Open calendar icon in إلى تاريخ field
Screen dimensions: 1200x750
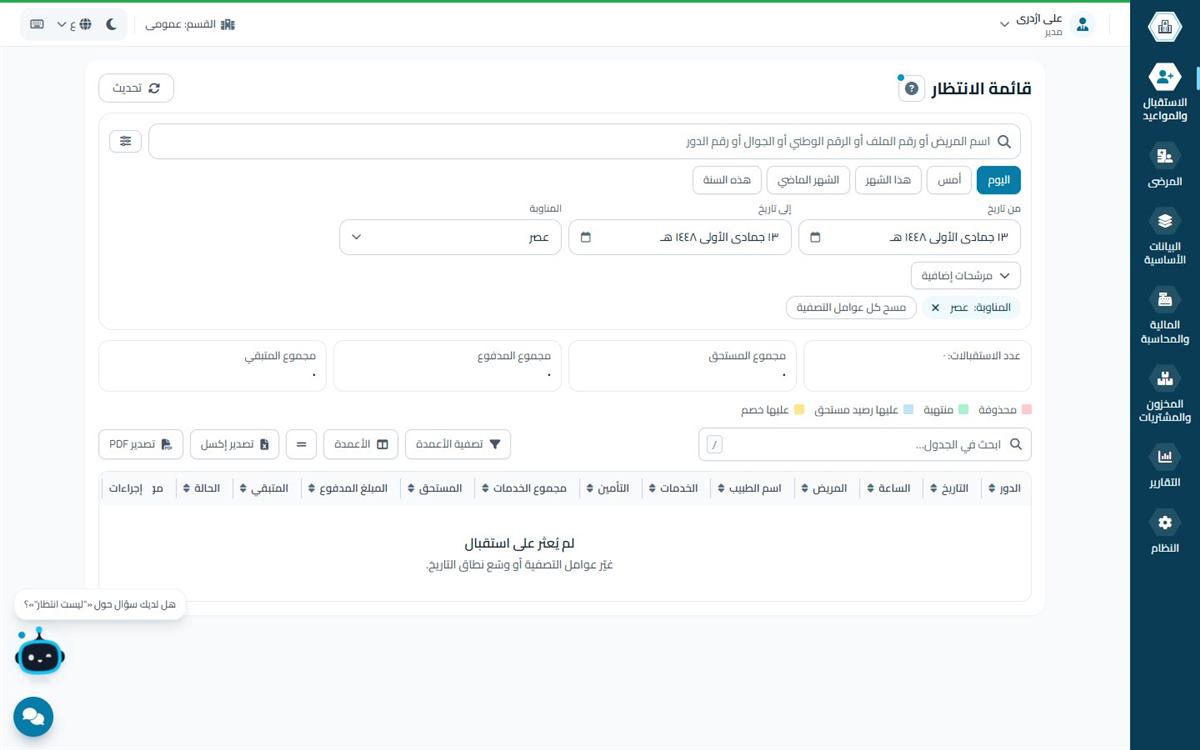586,238
